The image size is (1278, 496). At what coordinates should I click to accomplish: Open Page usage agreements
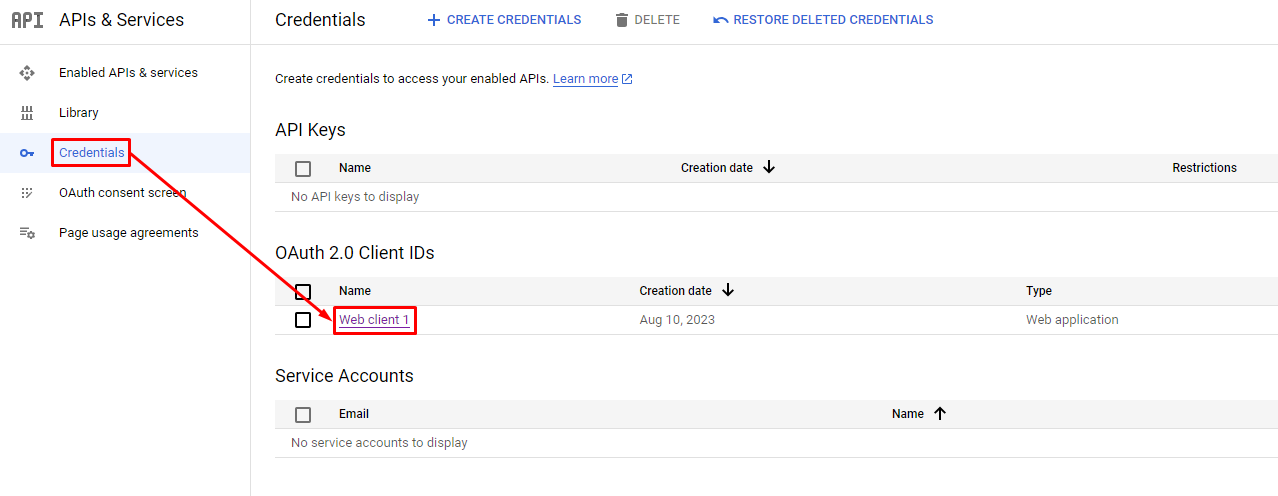click(x=128, y=233)
